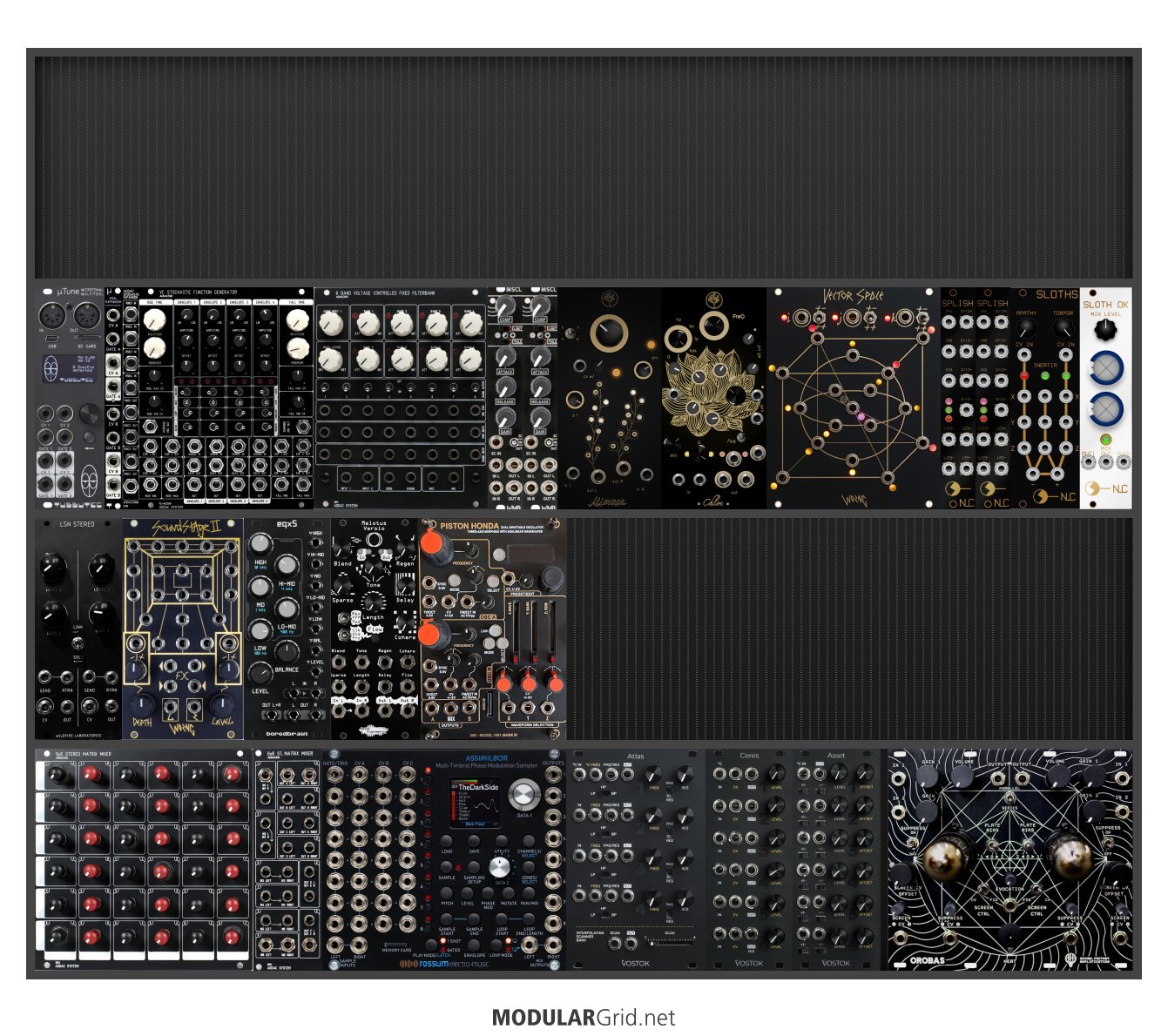The image size is (1168, 1036).
Task: Flip the toggle switch on Mimosa
Action: 572,334
